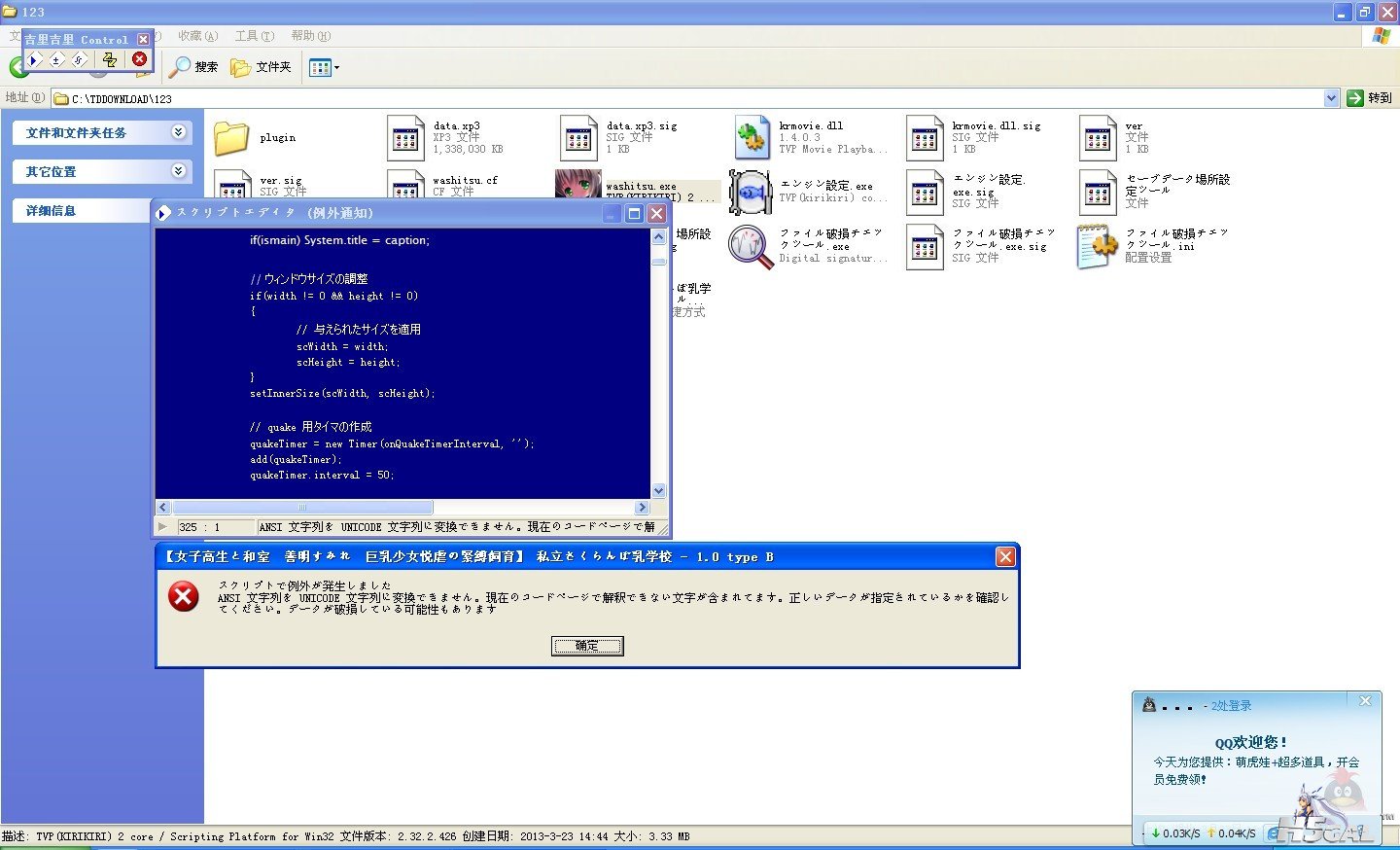Click the plus-minus diamond in Kirikiri Control
Image resolution: width=1400 pixels, height=850 pixels.
tap(56, 60)
